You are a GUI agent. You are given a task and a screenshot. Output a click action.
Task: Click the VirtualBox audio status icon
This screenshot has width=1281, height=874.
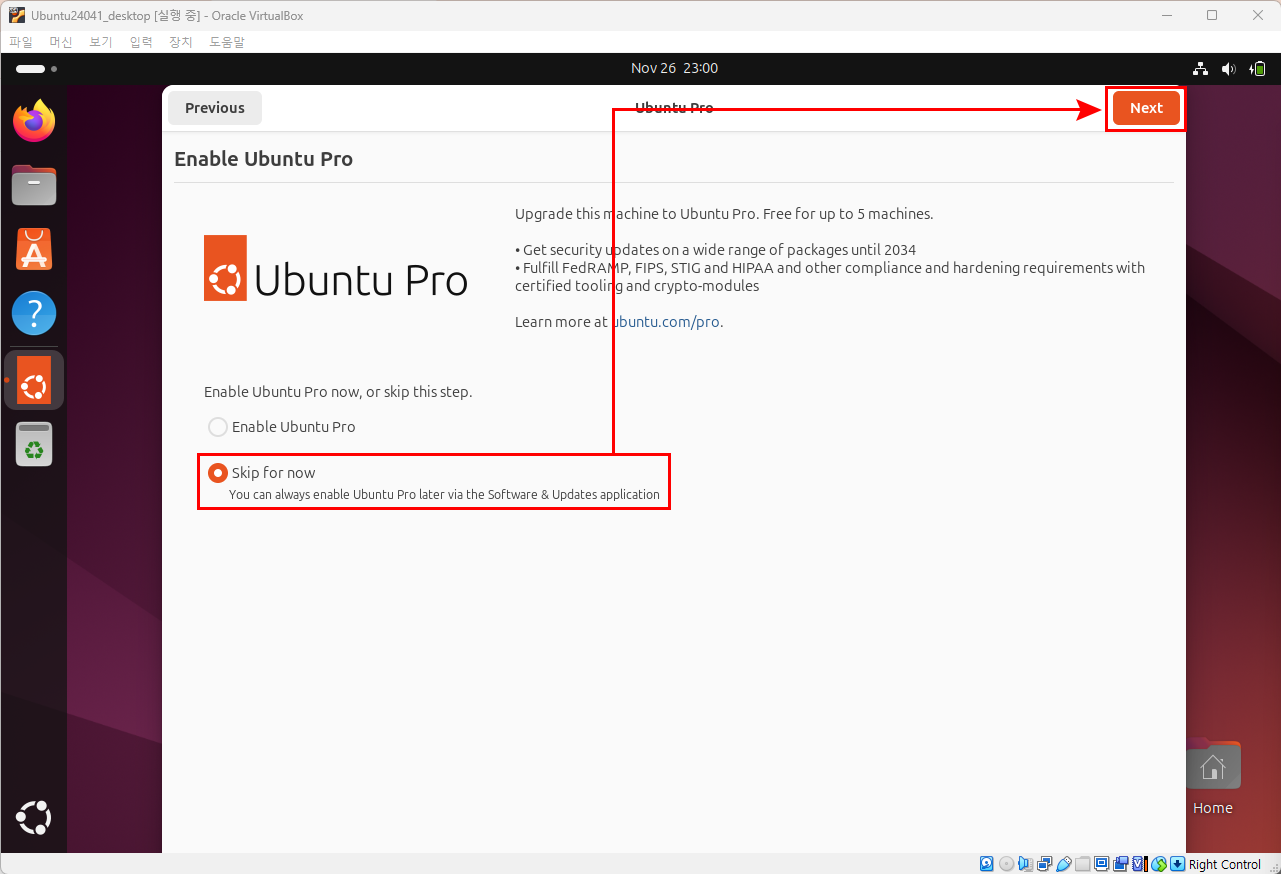[x=1026, y=864]
